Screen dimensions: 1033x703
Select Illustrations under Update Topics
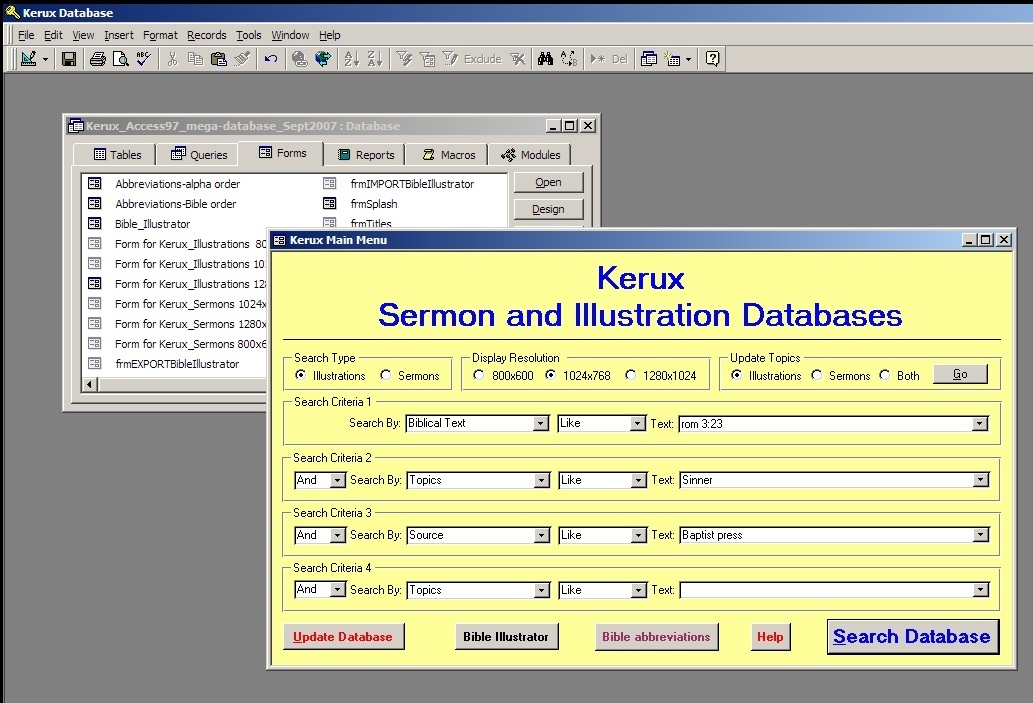click(x=737, y=375)
